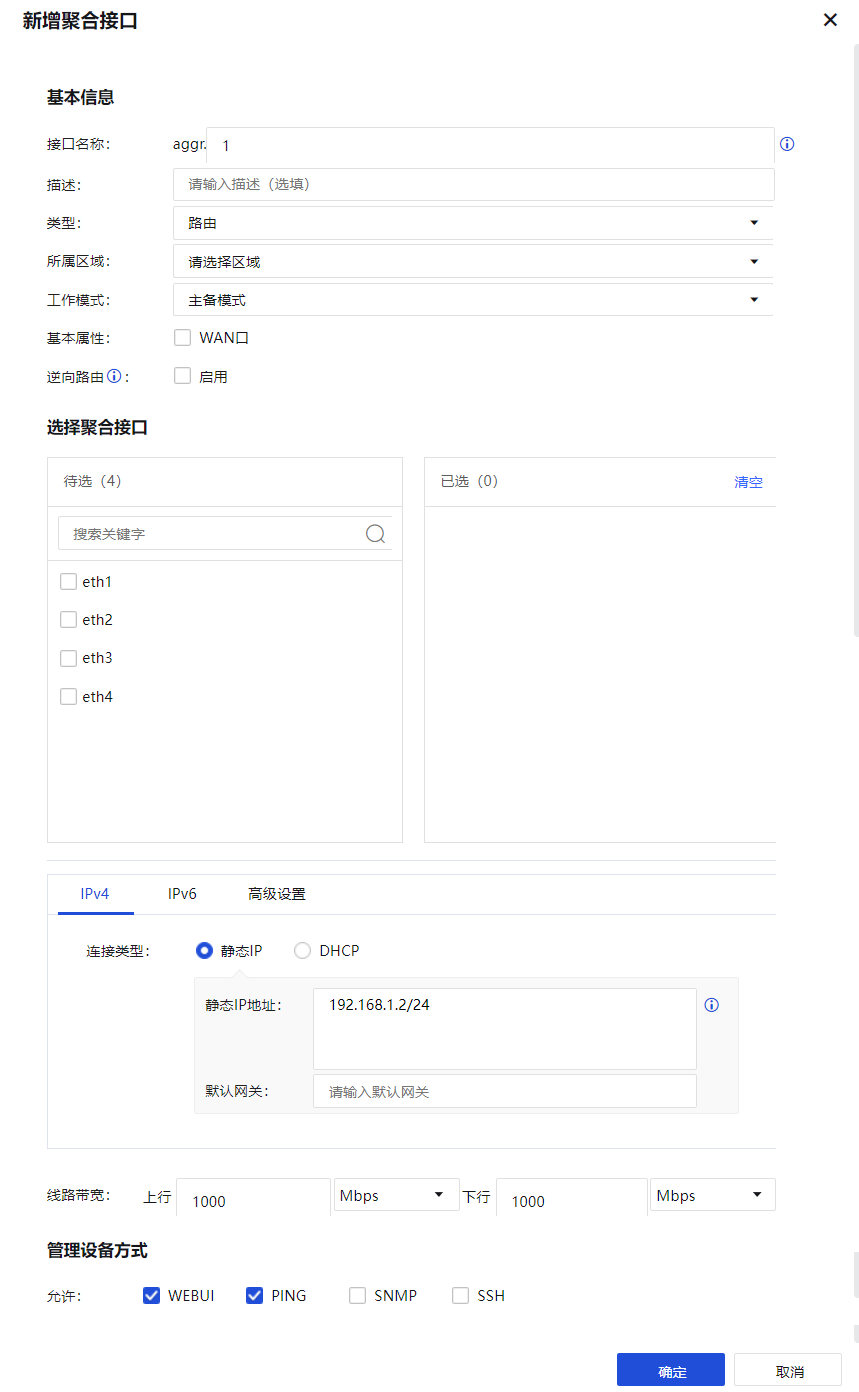Close the 新增聚合接口 dialog with X
859x1392 pixels.
tap(830, 20)
